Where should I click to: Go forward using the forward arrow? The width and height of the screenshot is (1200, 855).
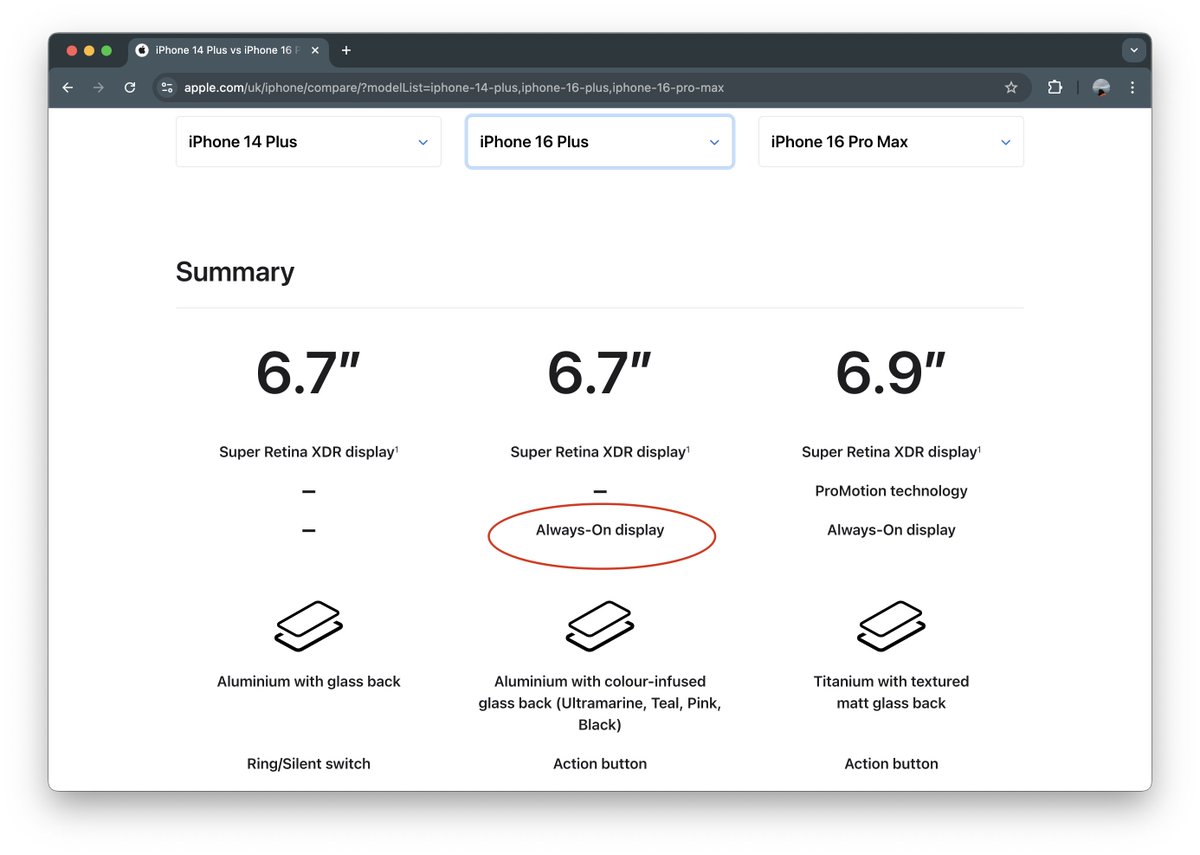98,88
